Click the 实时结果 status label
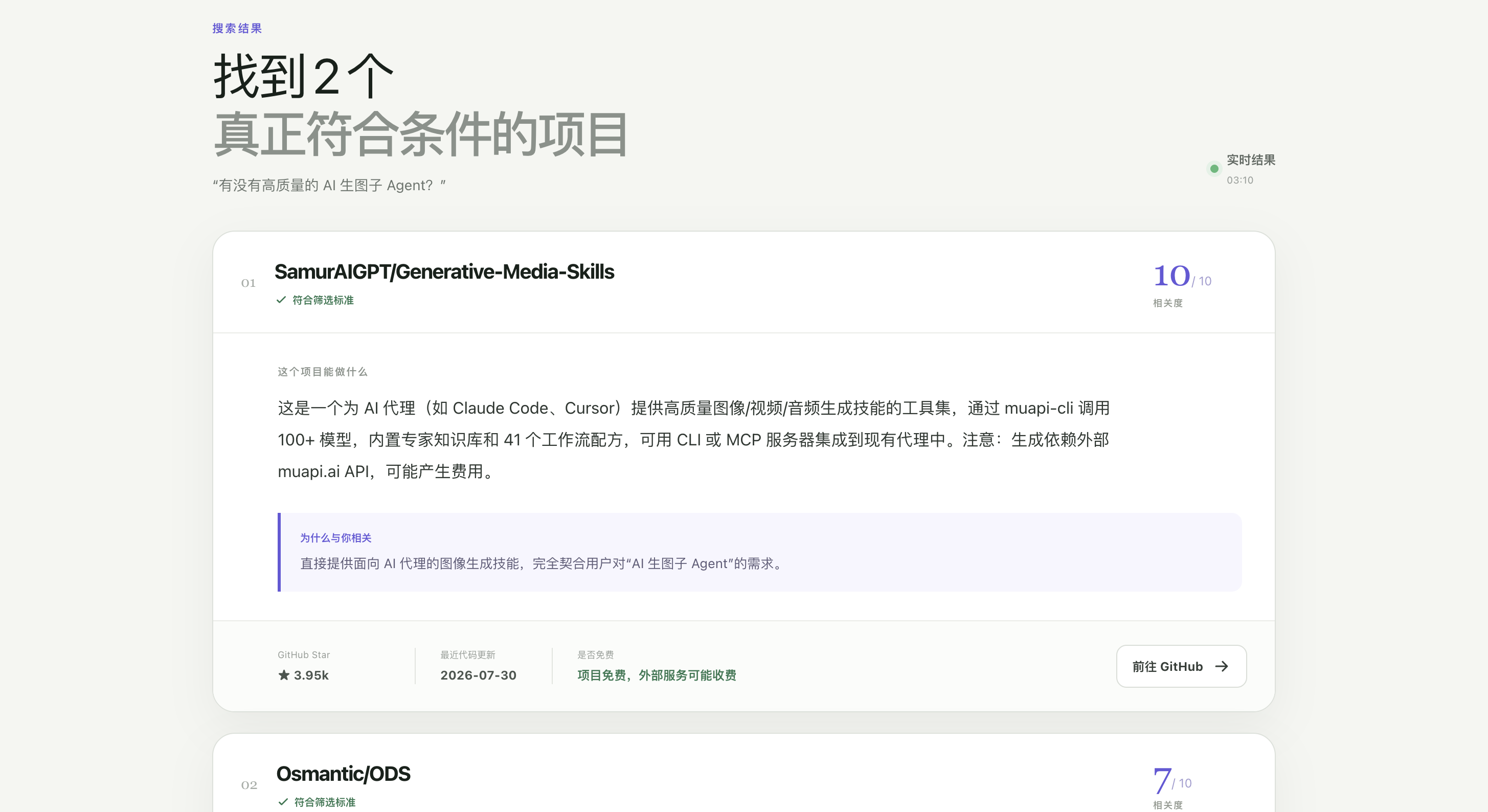This screenshot has width=1488, height=812. [x=1251, y=160]
